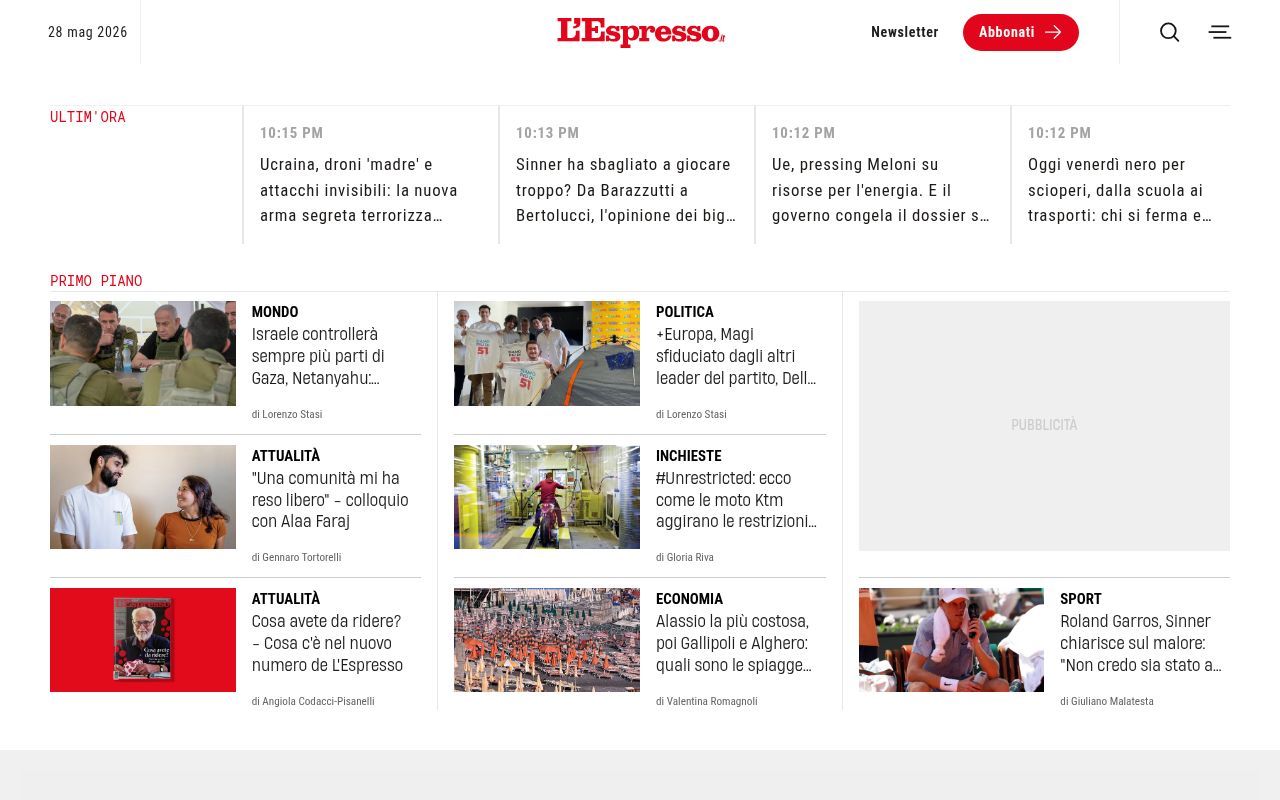1280x800 pixels.
Task: Select the ECONOMIA category label
Action: 689,599
